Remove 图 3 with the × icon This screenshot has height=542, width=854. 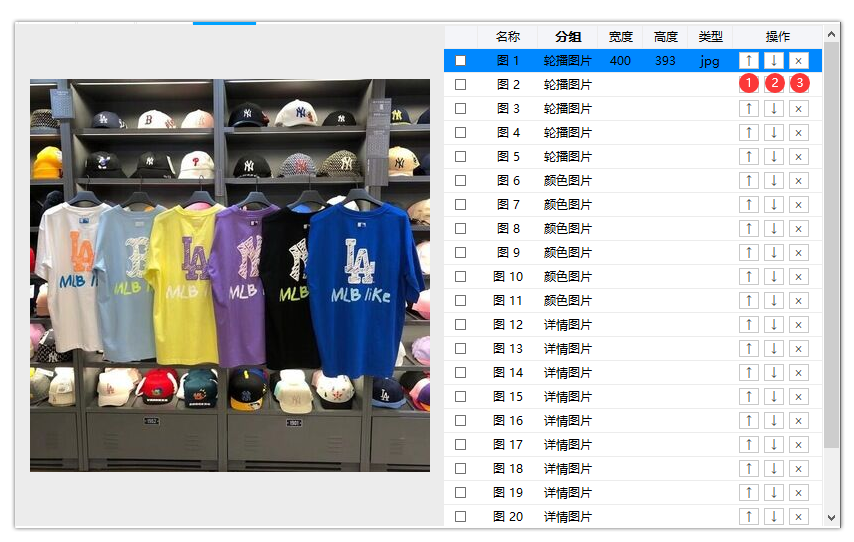798,108
